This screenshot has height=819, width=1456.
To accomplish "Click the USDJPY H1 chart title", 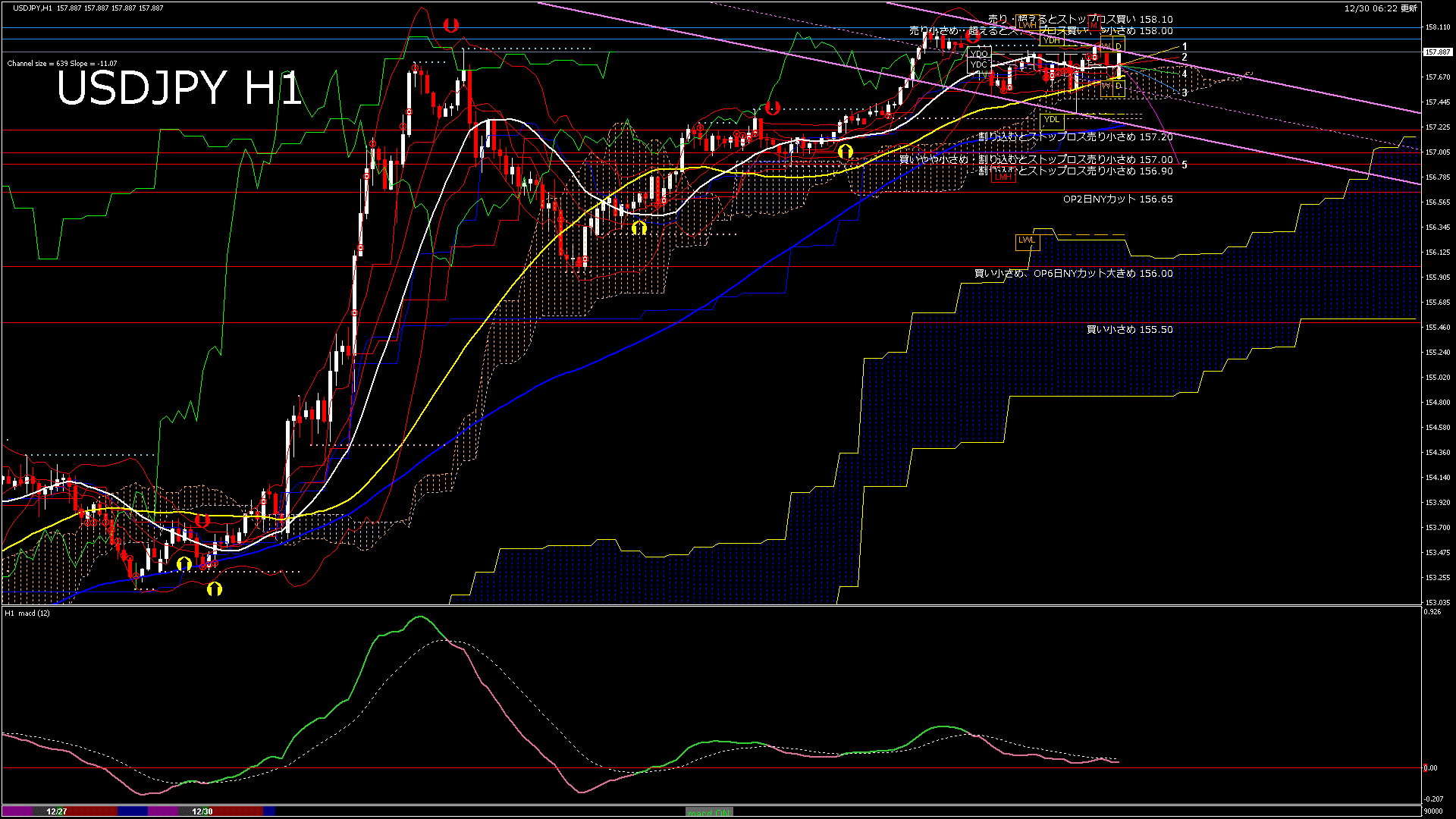I will coord(179,89).
